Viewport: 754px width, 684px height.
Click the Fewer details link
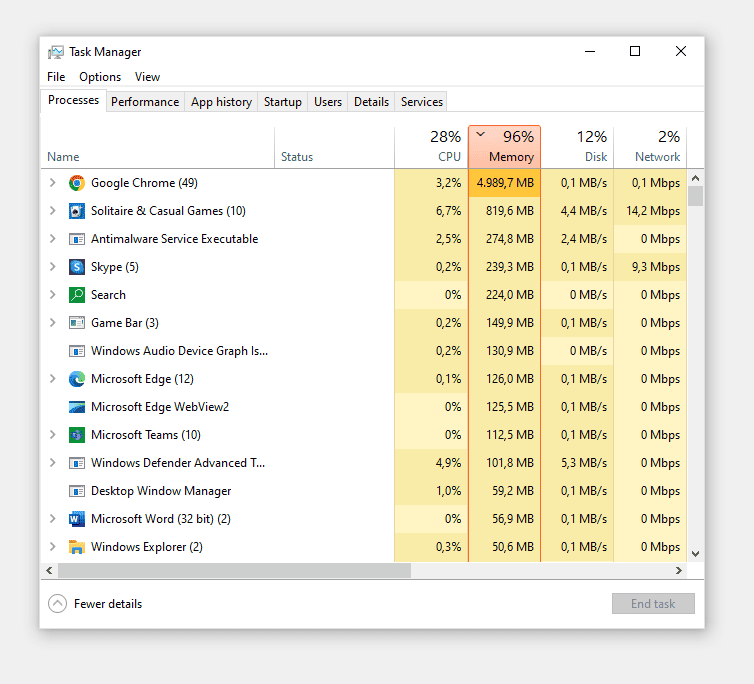pos(108,604)
